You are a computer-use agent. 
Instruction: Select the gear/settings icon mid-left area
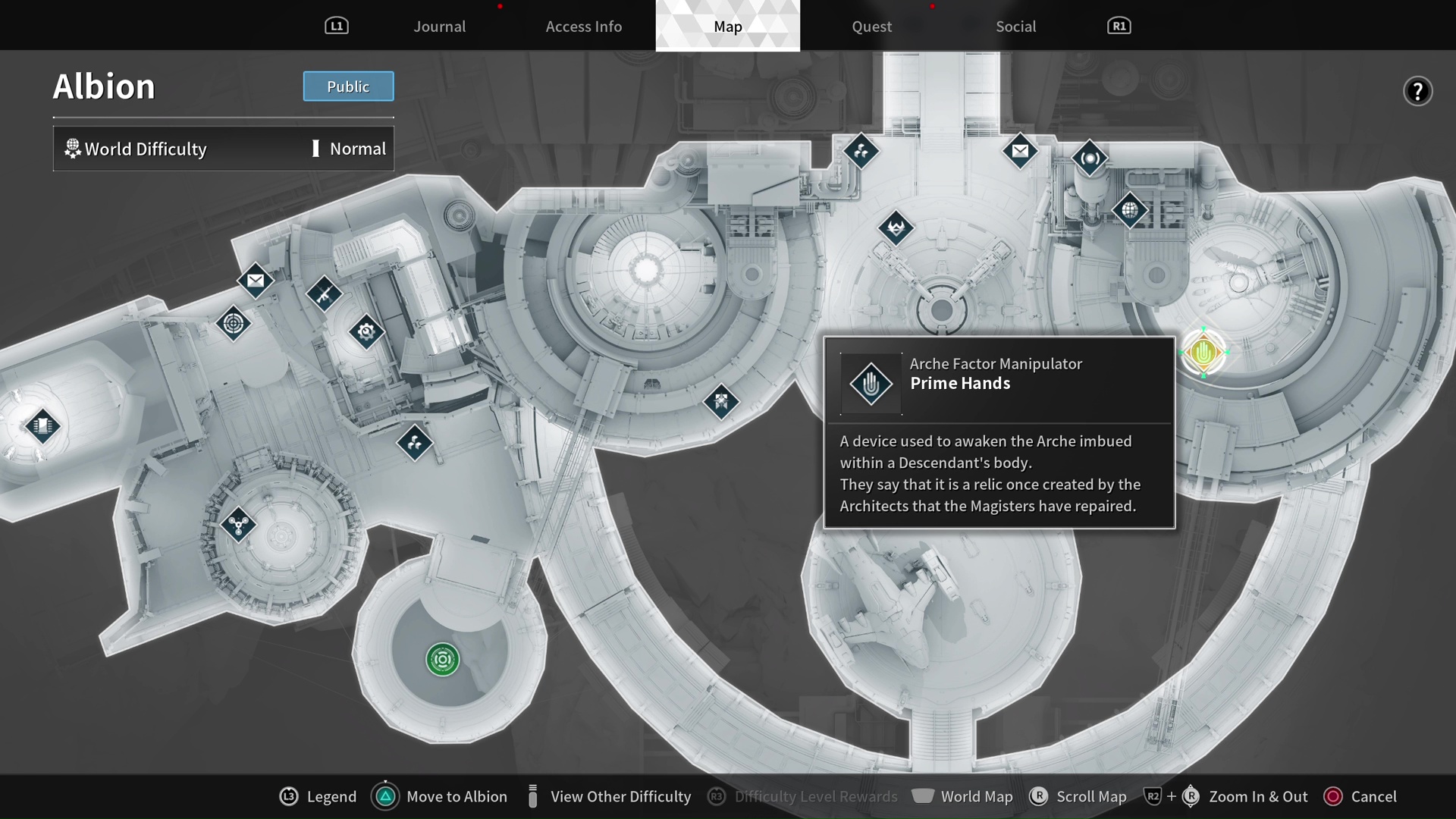point(364,331)
